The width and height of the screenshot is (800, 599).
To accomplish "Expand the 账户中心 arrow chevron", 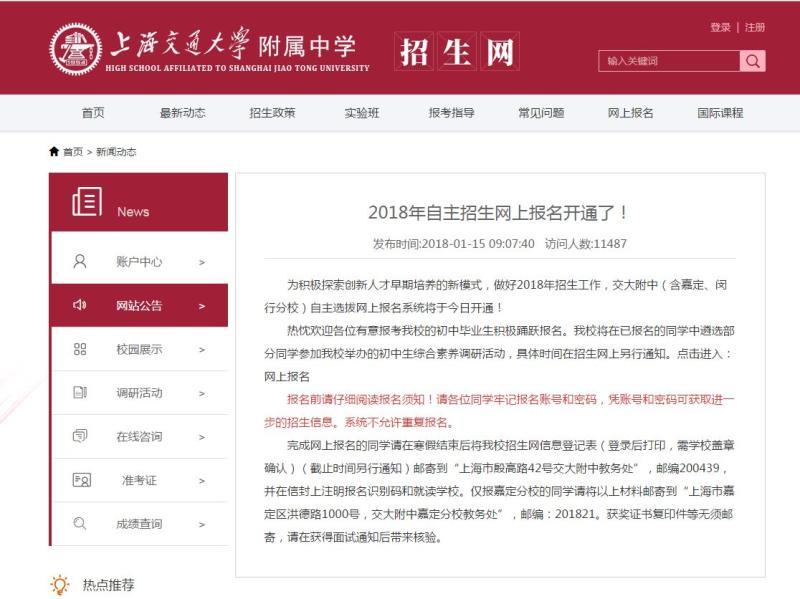I will (201, 263).
